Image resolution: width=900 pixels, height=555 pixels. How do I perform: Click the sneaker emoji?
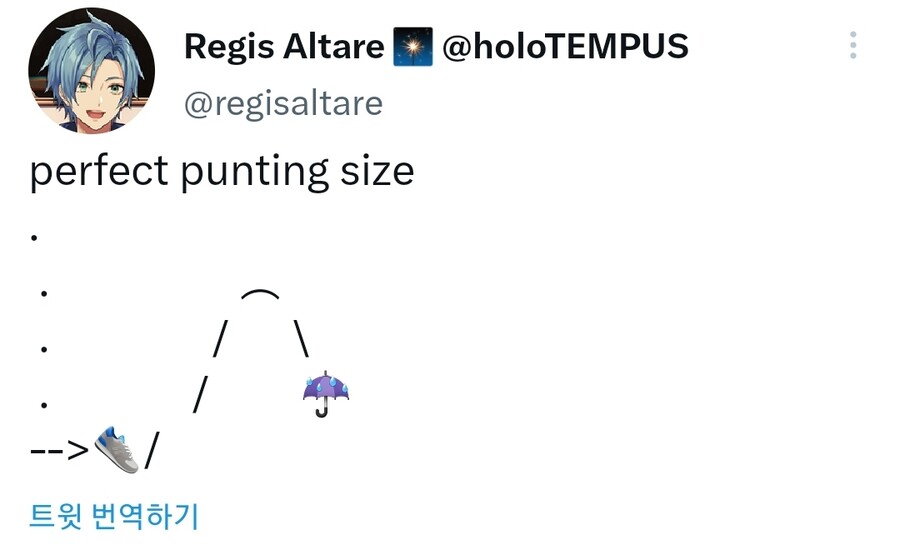point(116,449)
